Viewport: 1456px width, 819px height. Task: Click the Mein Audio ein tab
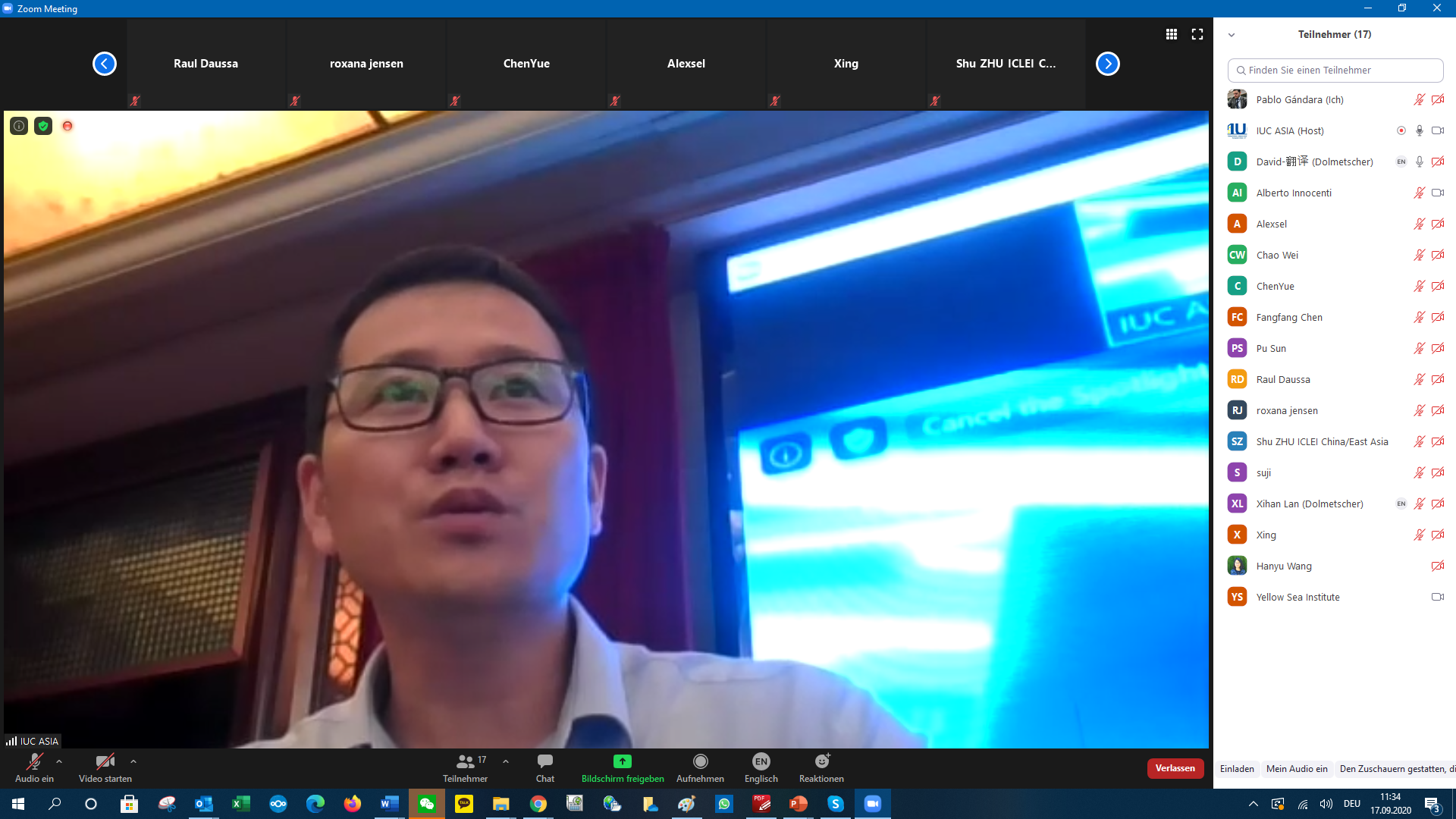click(x=1297, y=769)
